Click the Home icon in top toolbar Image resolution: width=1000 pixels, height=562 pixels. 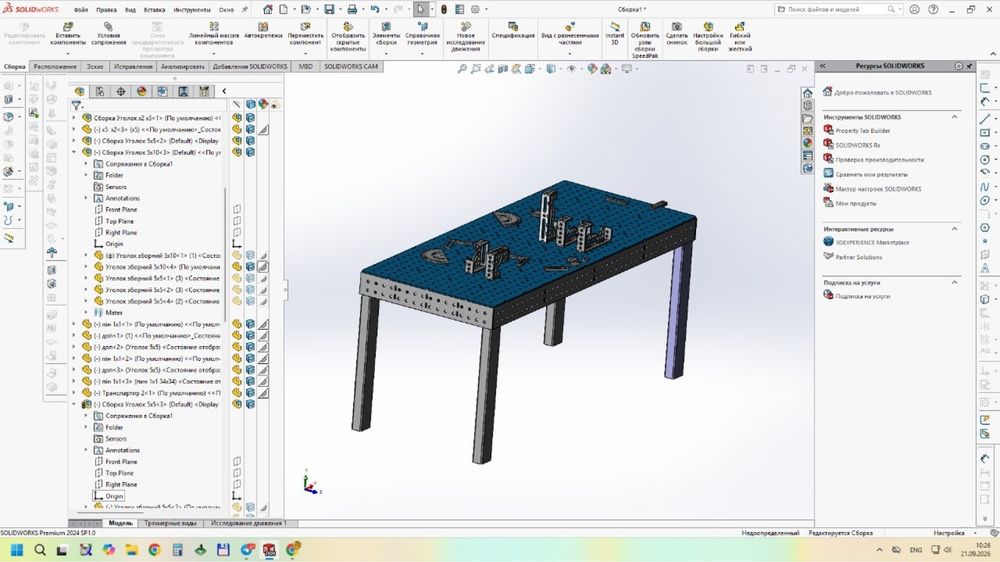point(268,10)
